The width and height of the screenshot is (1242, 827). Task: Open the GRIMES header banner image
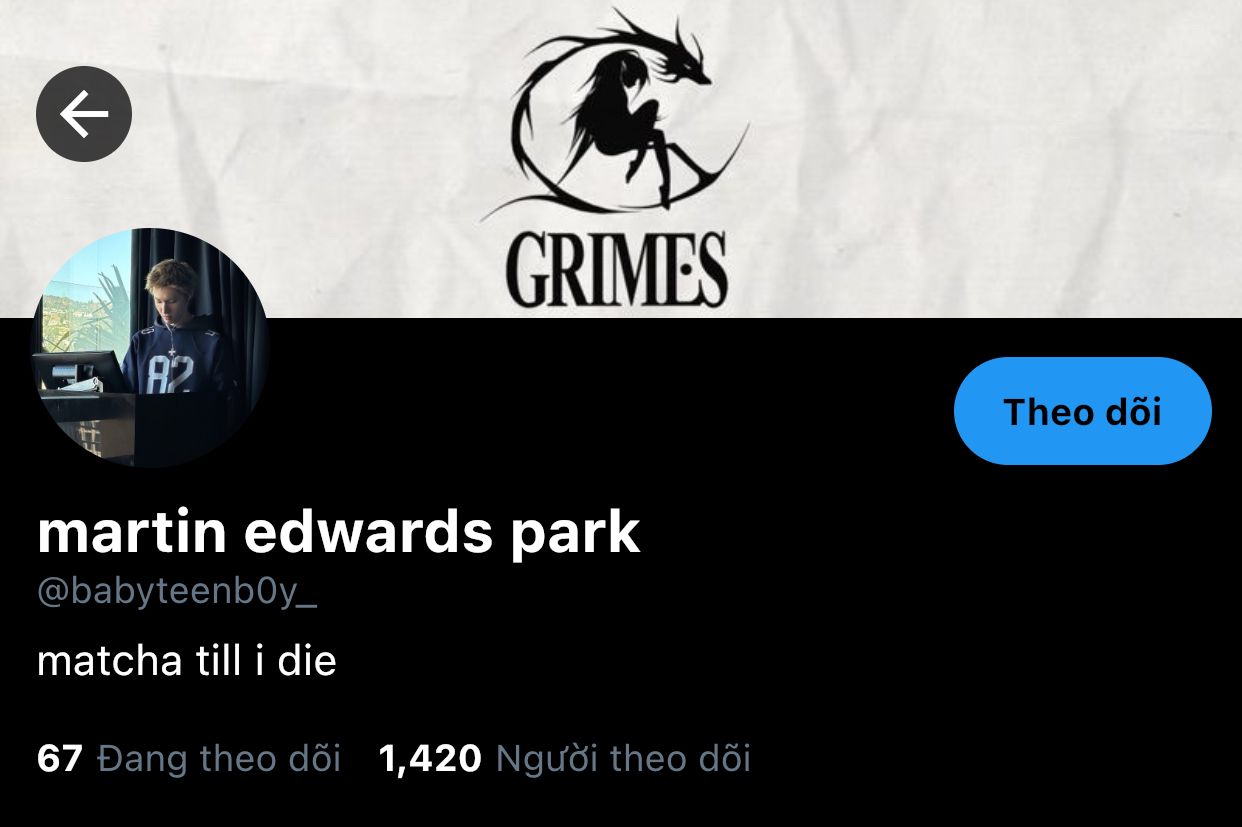coord(621,159)
